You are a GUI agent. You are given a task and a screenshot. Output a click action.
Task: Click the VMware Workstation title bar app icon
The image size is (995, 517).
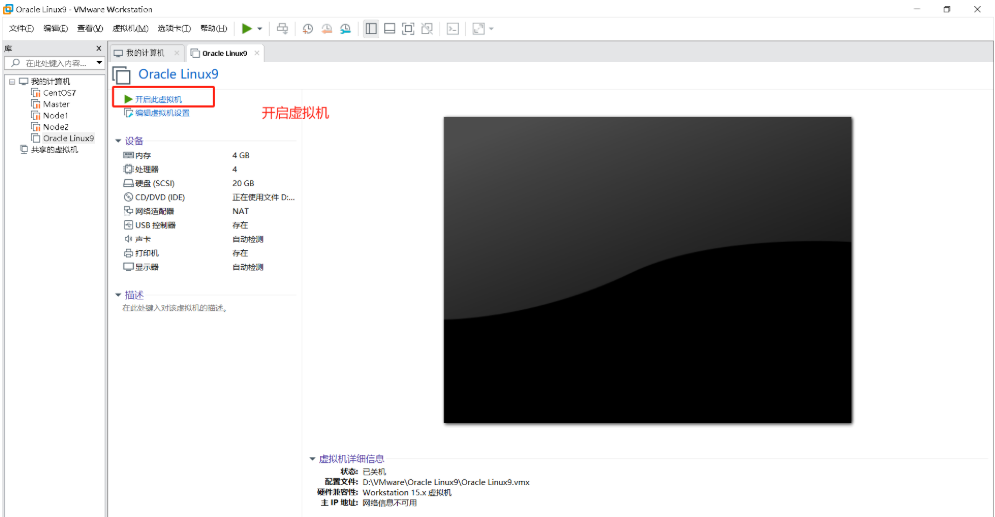pyautogui.click(x=8, y=9)
